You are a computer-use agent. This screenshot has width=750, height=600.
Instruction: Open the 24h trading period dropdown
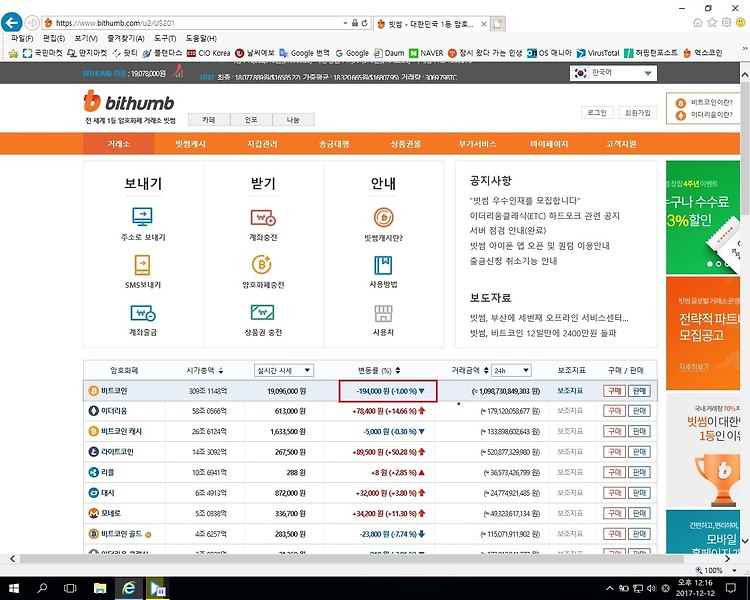click(511, 370)
